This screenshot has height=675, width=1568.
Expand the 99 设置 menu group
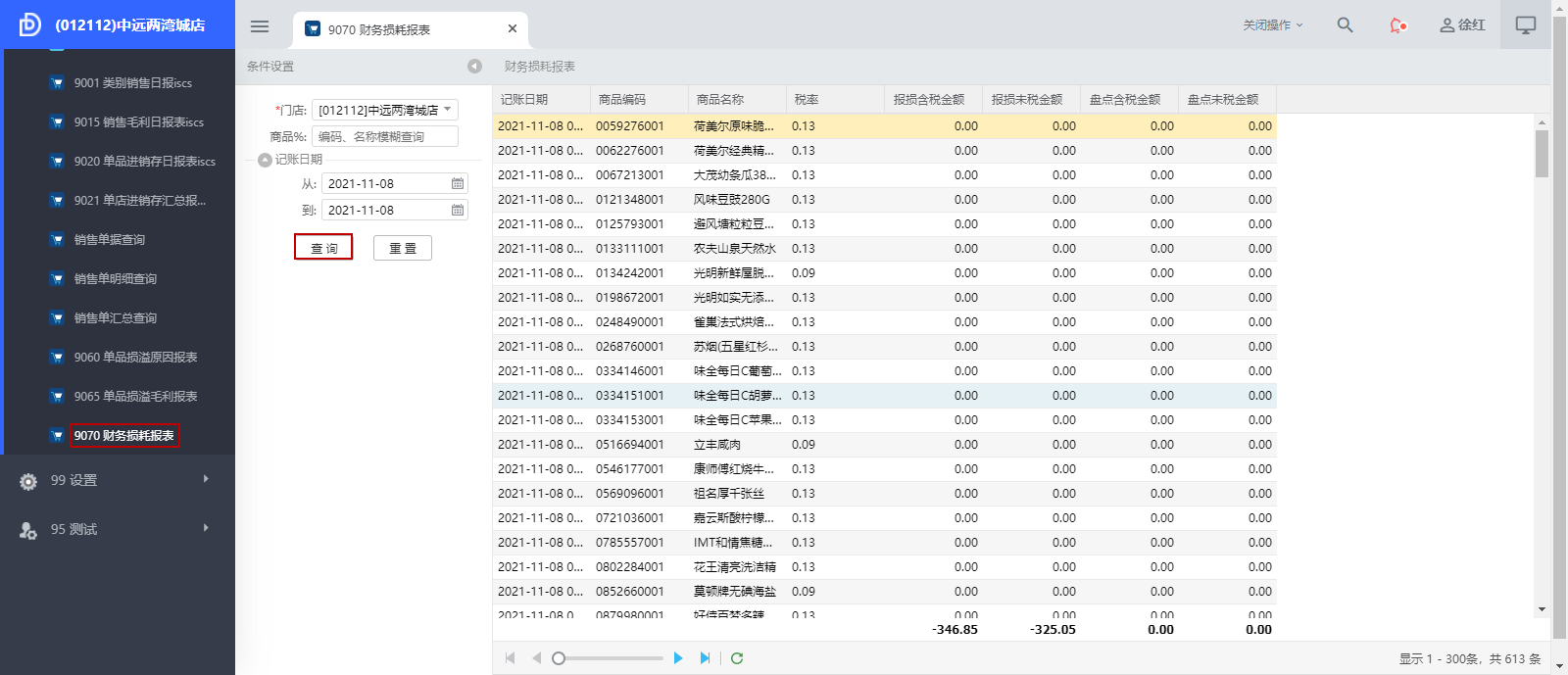[118, 480]
